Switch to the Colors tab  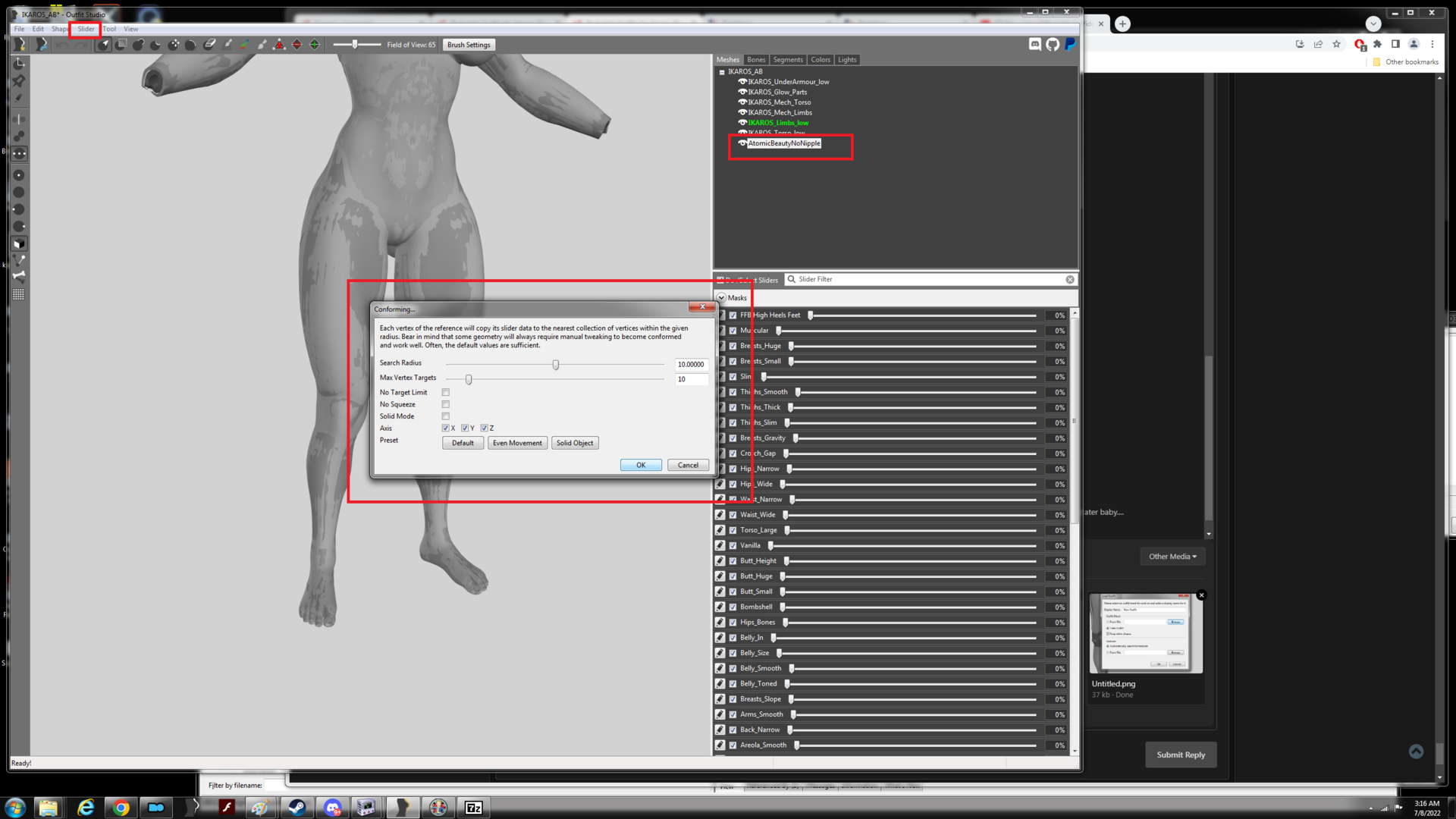[x=821, y=59]
